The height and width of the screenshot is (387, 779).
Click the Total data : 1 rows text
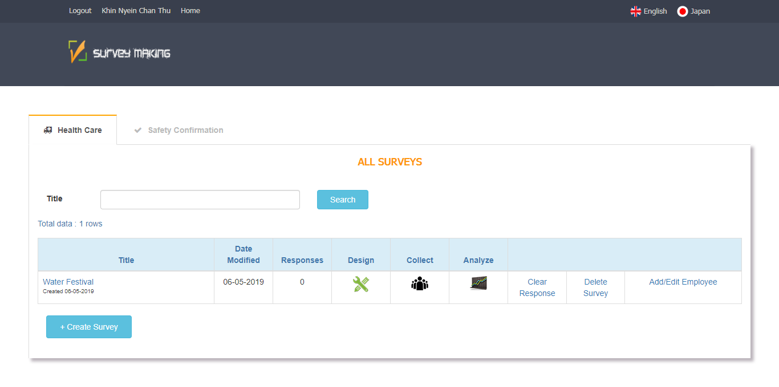click(70, 224)
